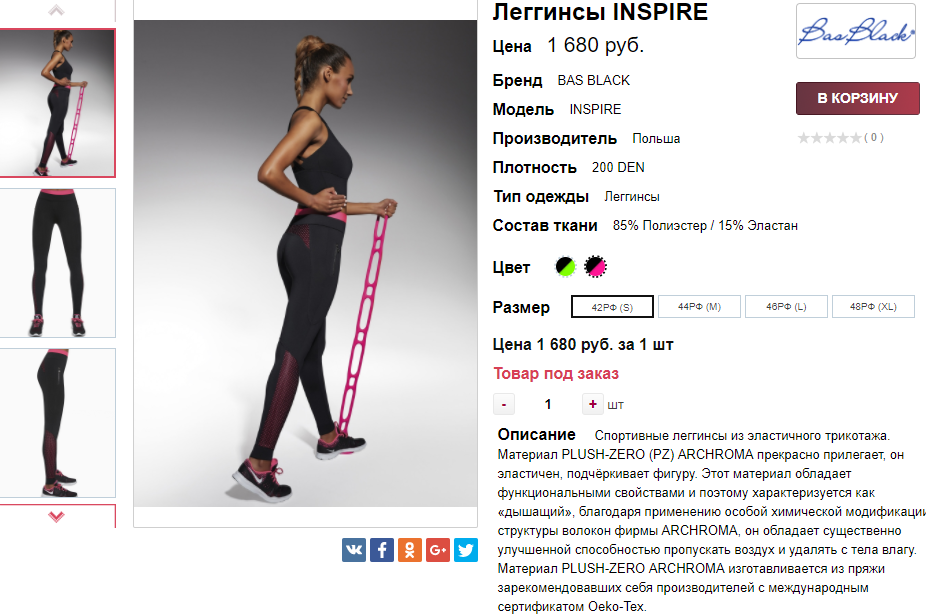926x616 pixels.
Task: View side-leg leggings thumbnail image
Action: (x=57, y=423)
